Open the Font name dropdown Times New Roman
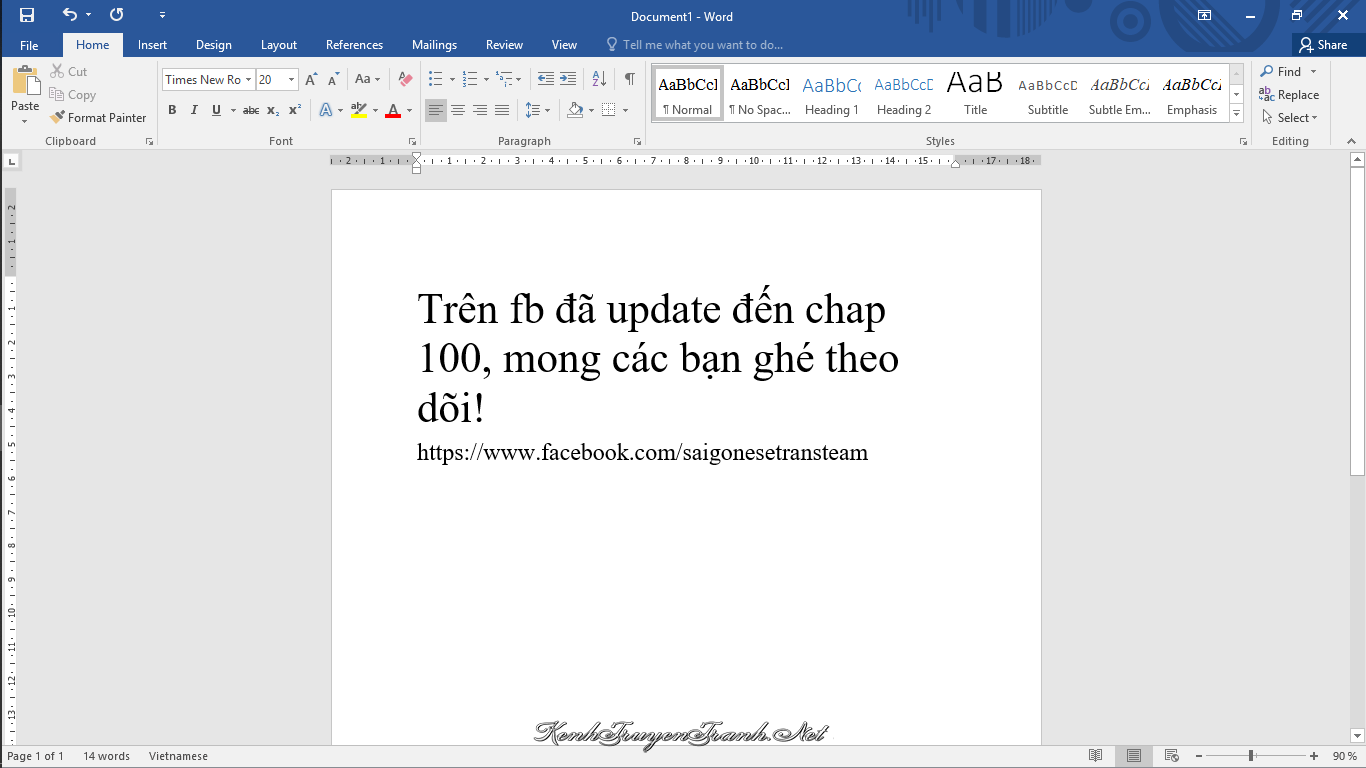1366x768 pixels. pyautogui.click(x=248, y=80)
